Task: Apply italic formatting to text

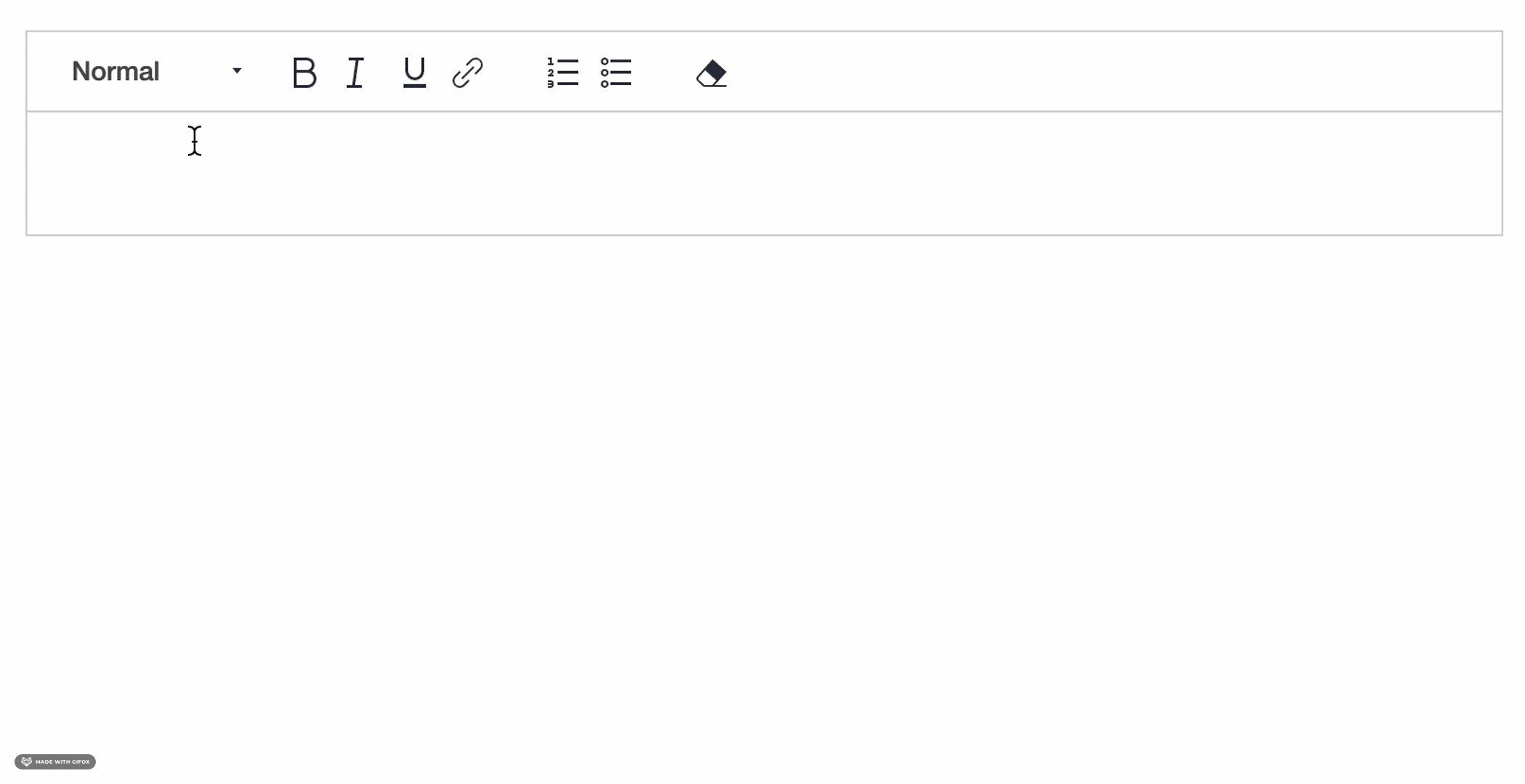Action: coord(356,72)
